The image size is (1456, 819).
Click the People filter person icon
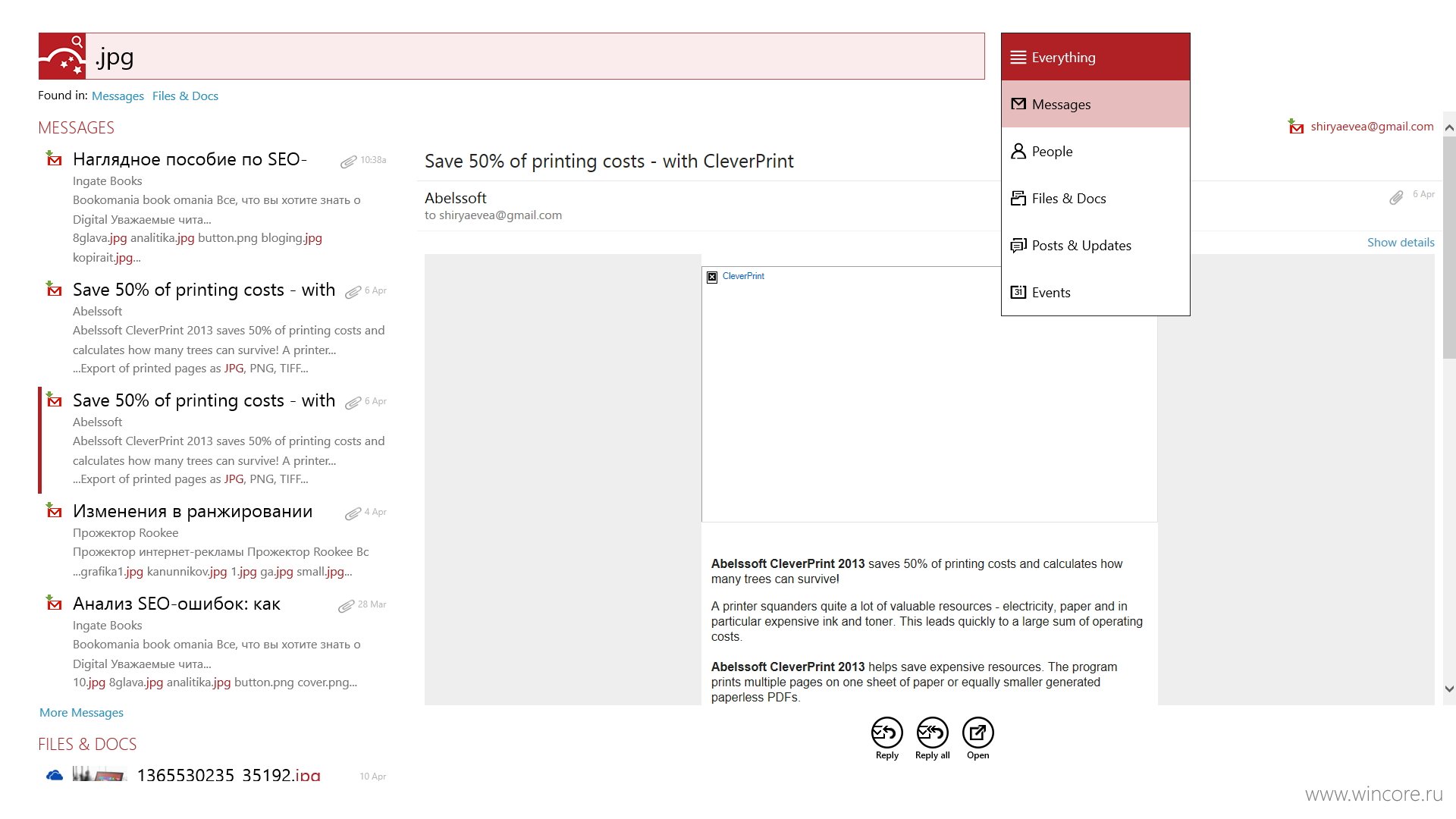point(1018,151)
